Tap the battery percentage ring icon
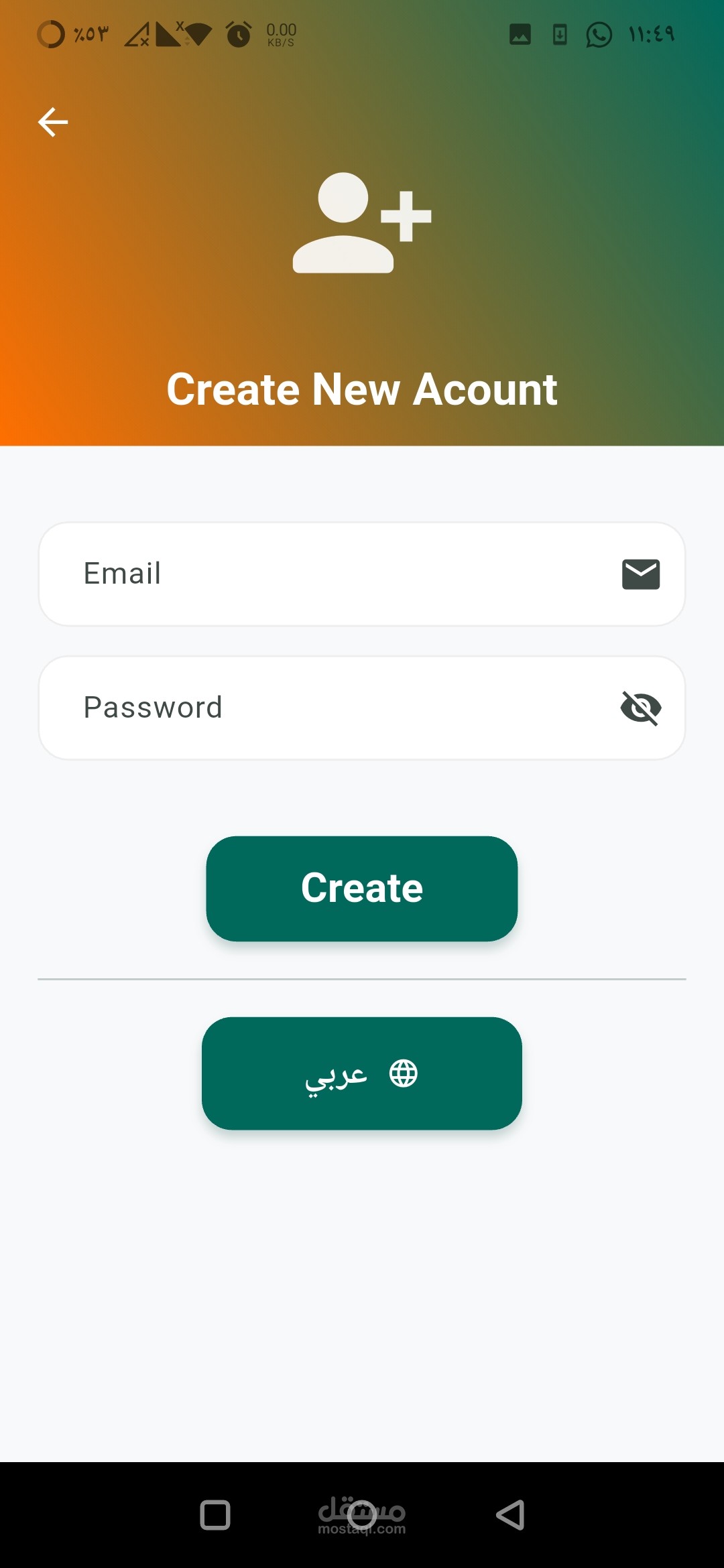Image resolution: width=724 pixels, height=1568 pixels. click(51, 34)
